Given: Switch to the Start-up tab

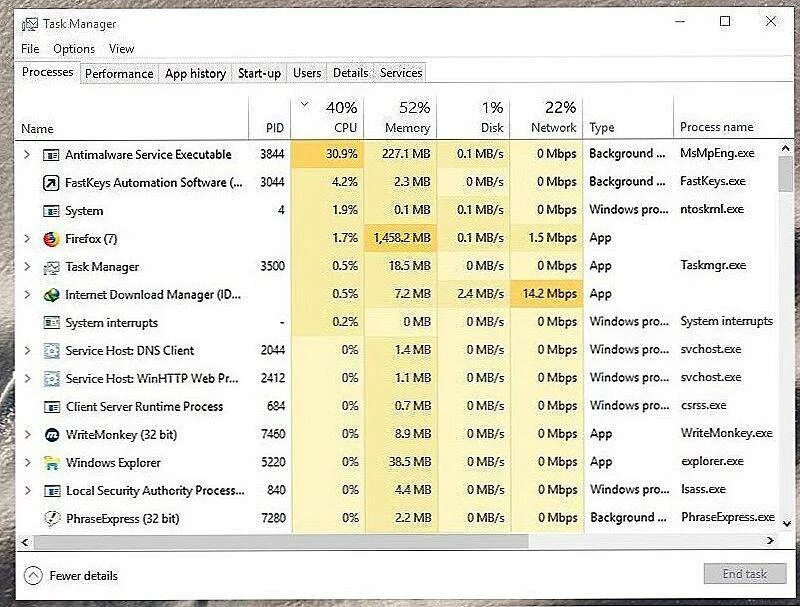Looking at the screenshot, I should pos(259,73).
